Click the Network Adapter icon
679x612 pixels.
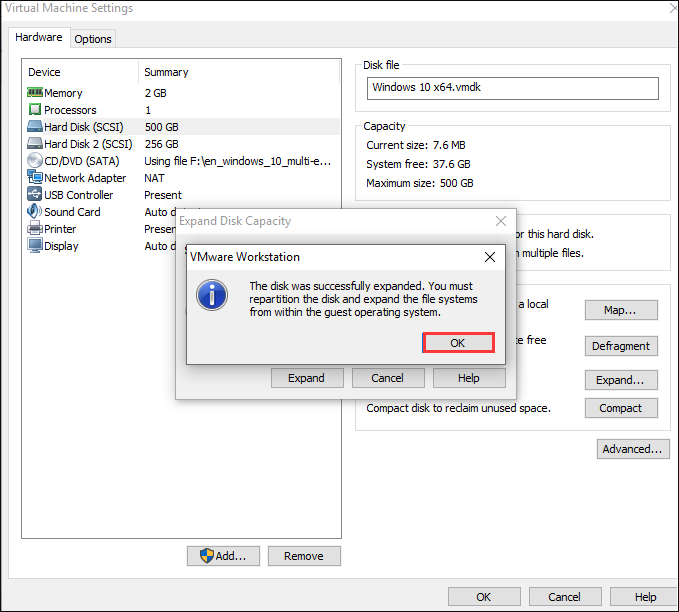pyautogui.click(x=35, y=177)
